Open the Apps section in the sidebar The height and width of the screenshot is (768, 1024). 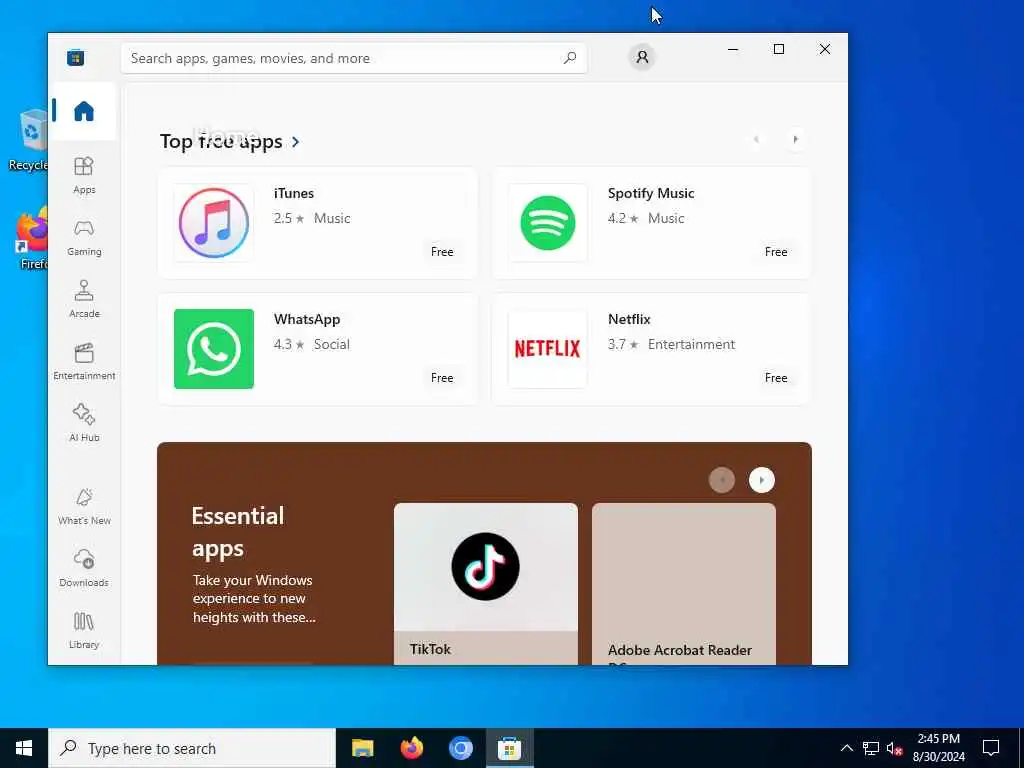tap(84, 176)
